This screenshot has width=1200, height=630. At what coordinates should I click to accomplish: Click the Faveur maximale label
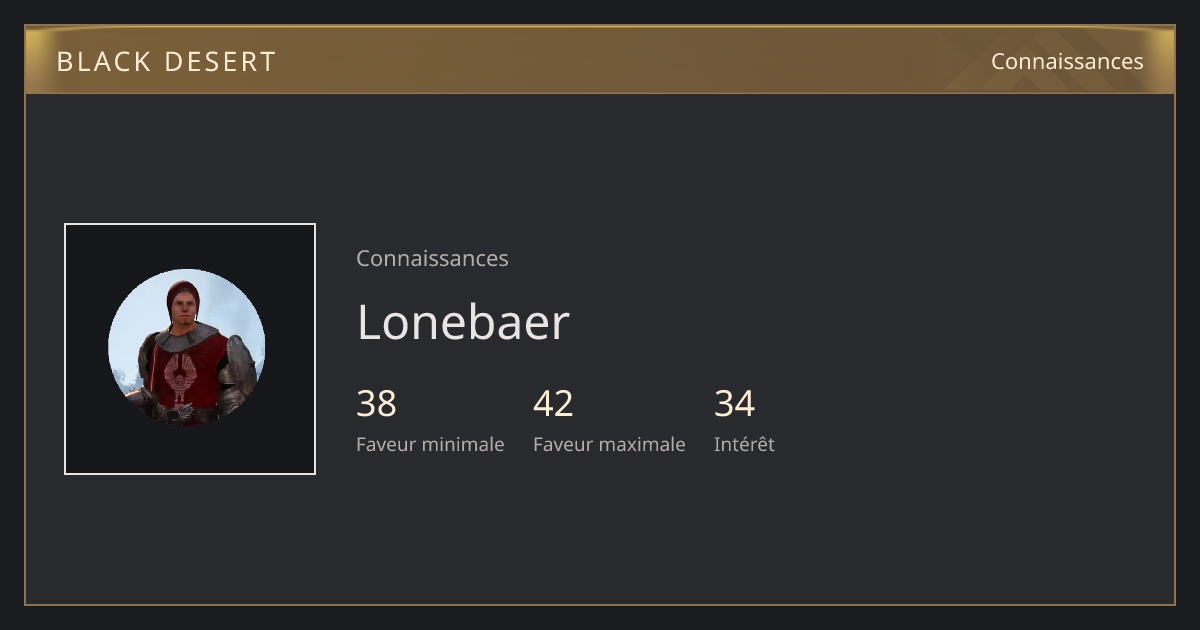(x=609, y=444)
